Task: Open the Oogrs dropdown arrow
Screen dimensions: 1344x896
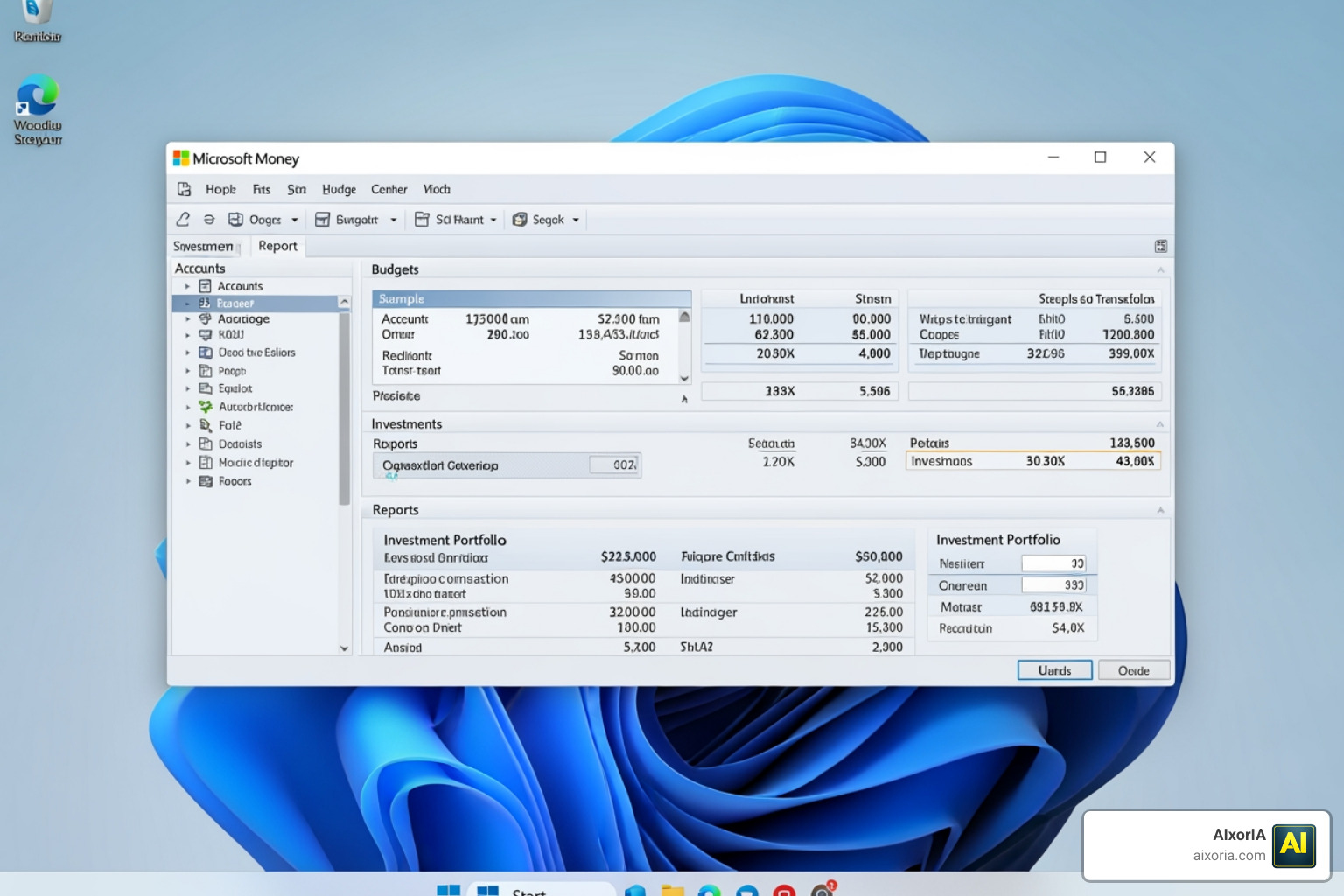Action: point(295,220)
